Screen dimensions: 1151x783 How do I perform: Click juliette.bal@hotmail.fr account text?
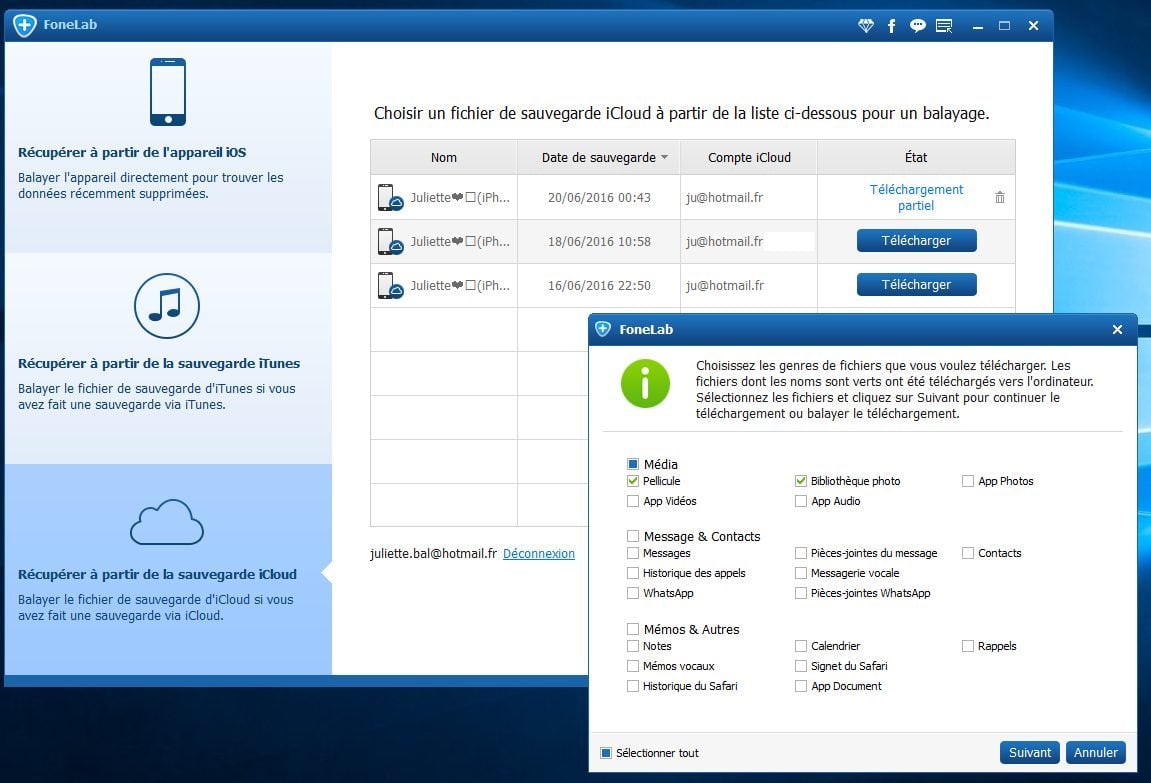(433, 553)
